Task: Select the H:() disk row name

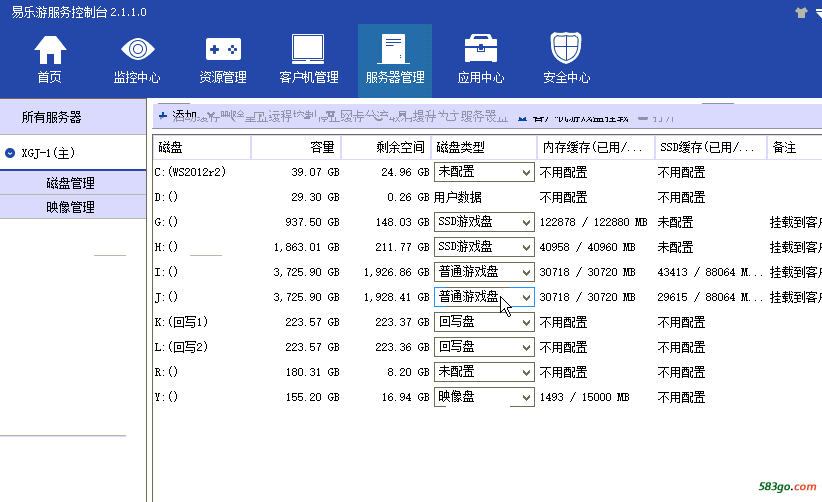Action: pyautogui.click(x=166, y=247)
